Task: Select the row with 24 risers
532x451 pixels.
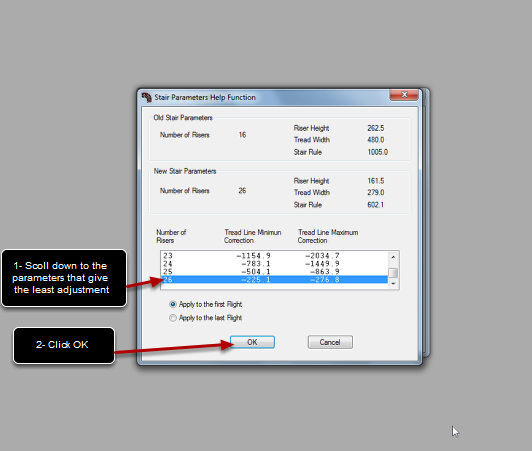Action: (274, 264)
